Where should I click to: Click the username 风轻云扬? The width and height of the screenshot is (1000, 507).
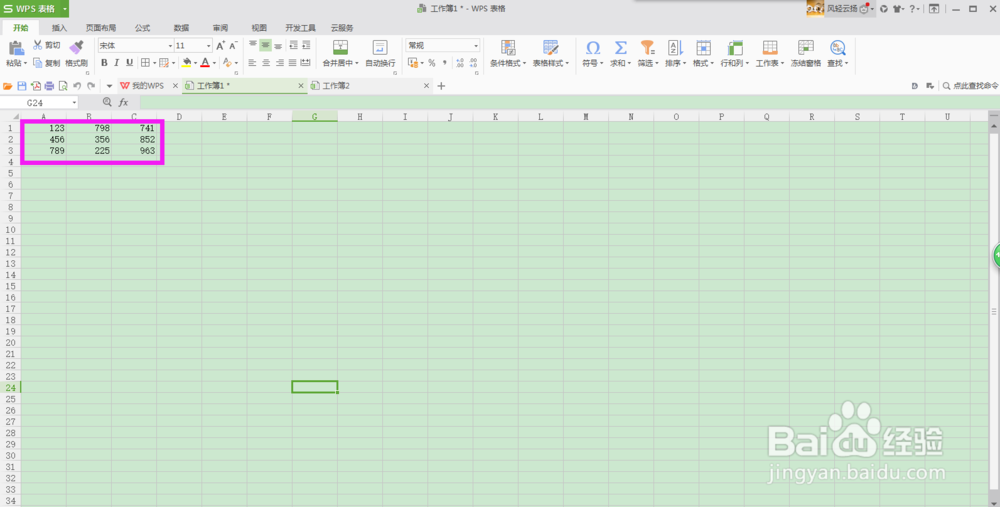point(842,8)
